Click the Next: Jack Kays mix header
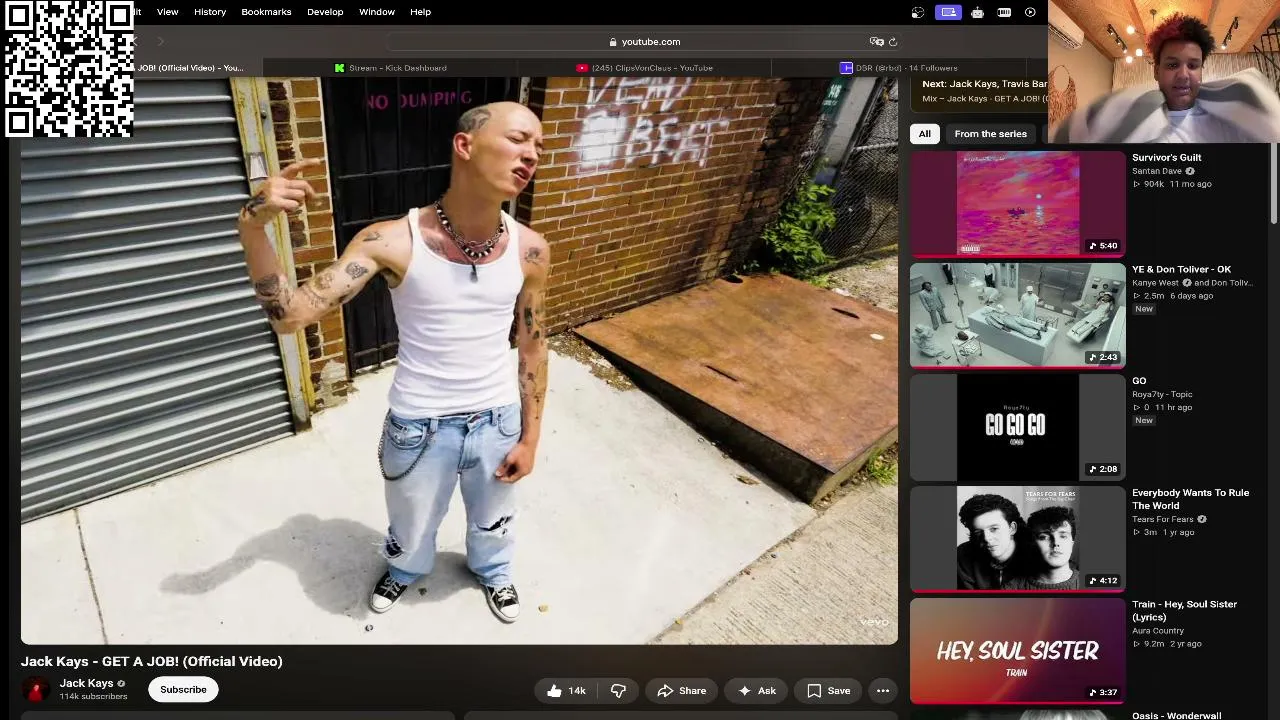 [x=984, y=84]
